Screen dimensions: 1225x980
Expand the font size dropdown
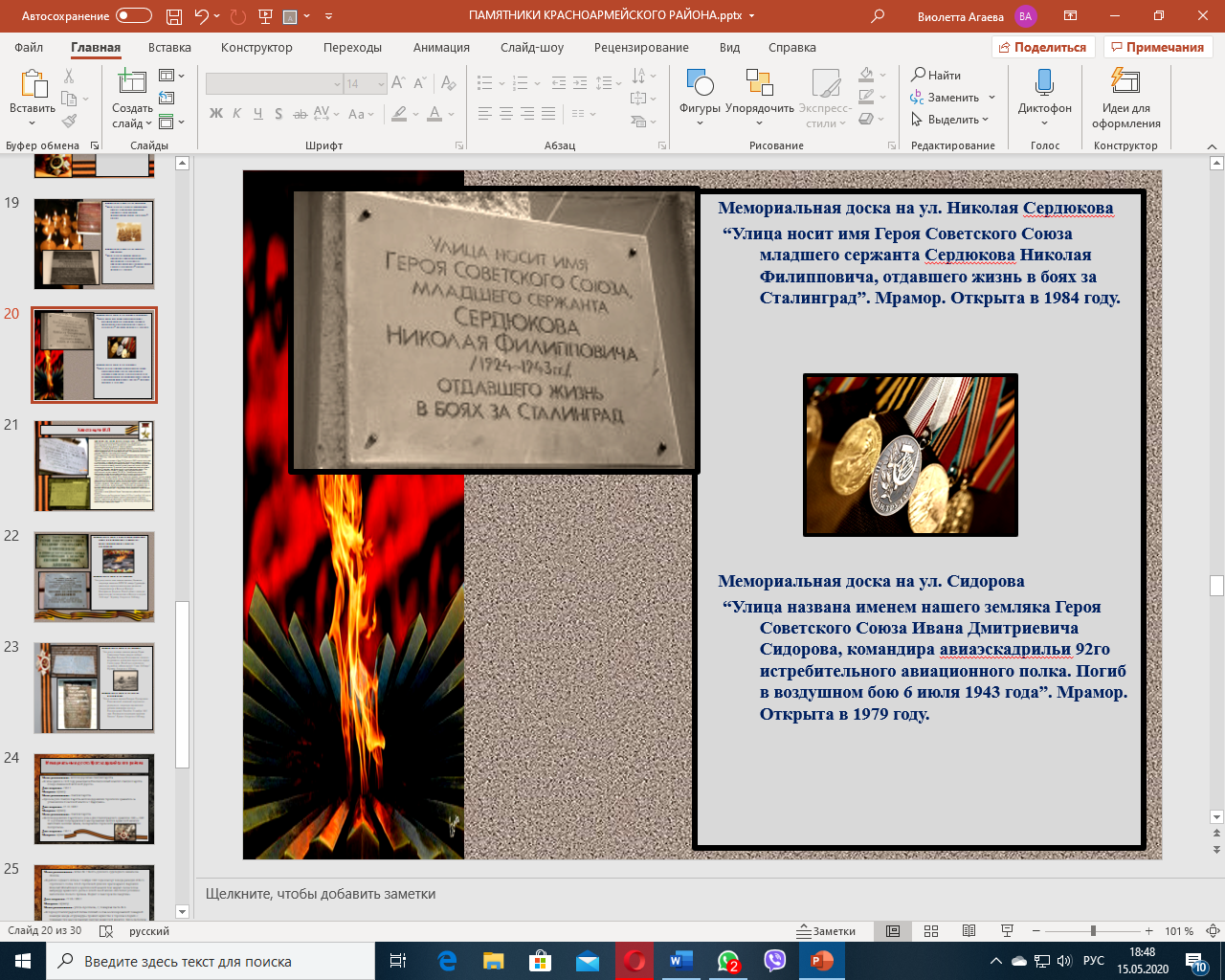pos(381,84)
